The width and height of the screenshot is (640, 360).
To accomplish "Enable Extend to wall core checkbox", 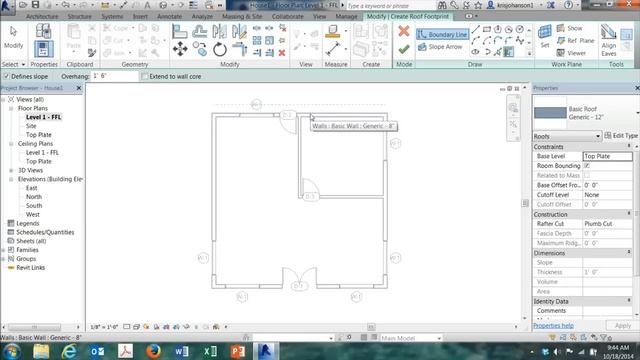I will click(x=144, y=76).
